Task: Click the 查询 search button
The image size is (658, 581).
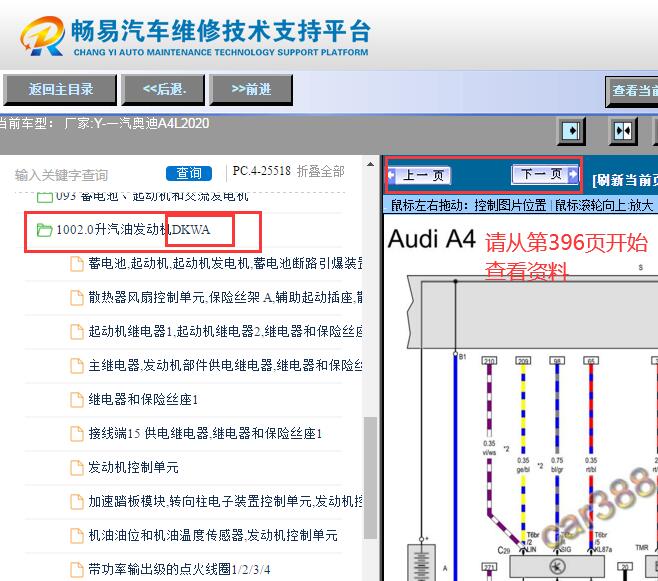Action: (x=189, y=173)
